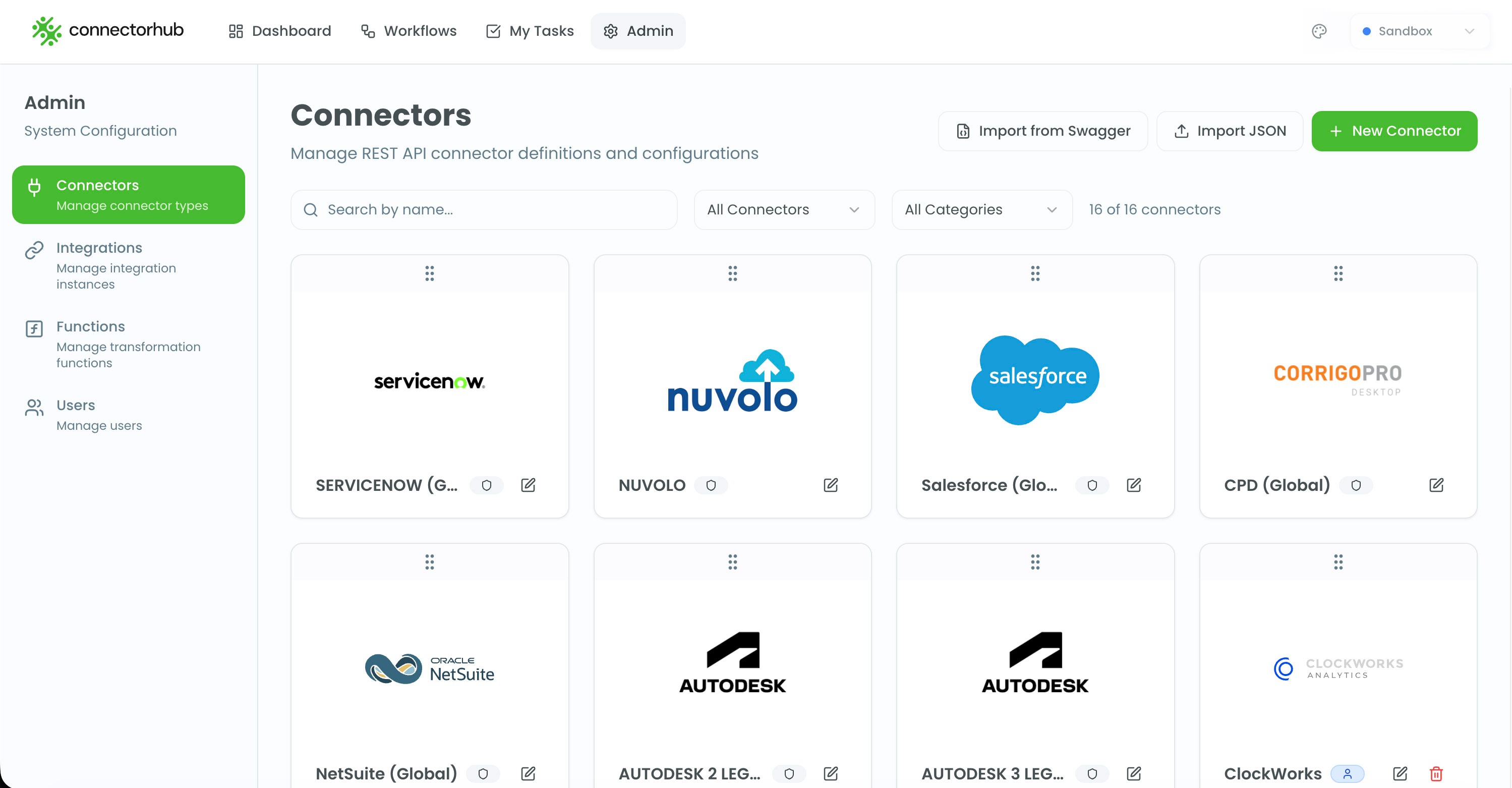The height and width of the screenshot is (788, 1512).
Task: Delete the ClockWorks connector
Action: coord(1436,773)
